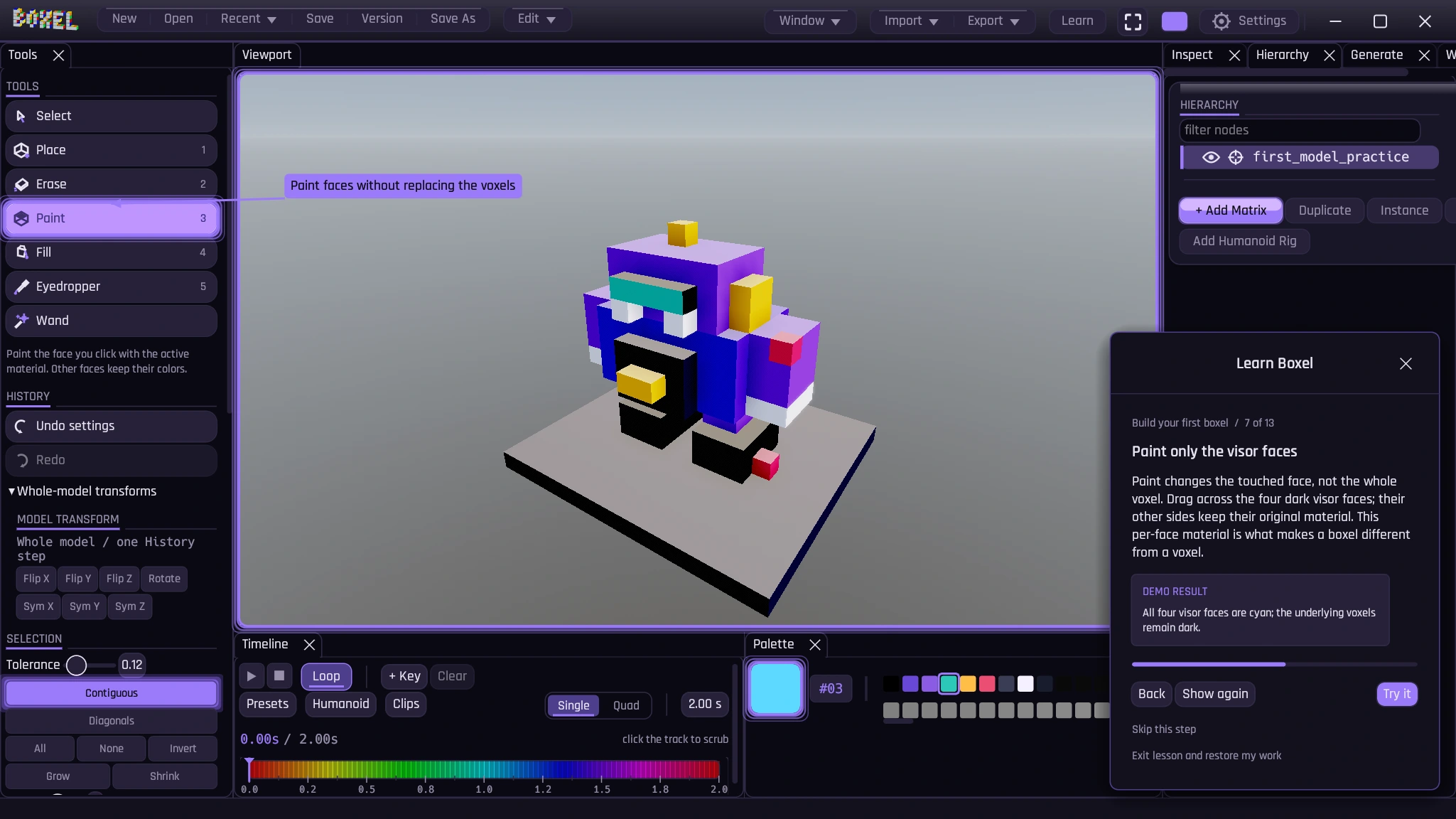Choose the Place tool
The height and width of the screenshot is (819, 1456).
111,150
